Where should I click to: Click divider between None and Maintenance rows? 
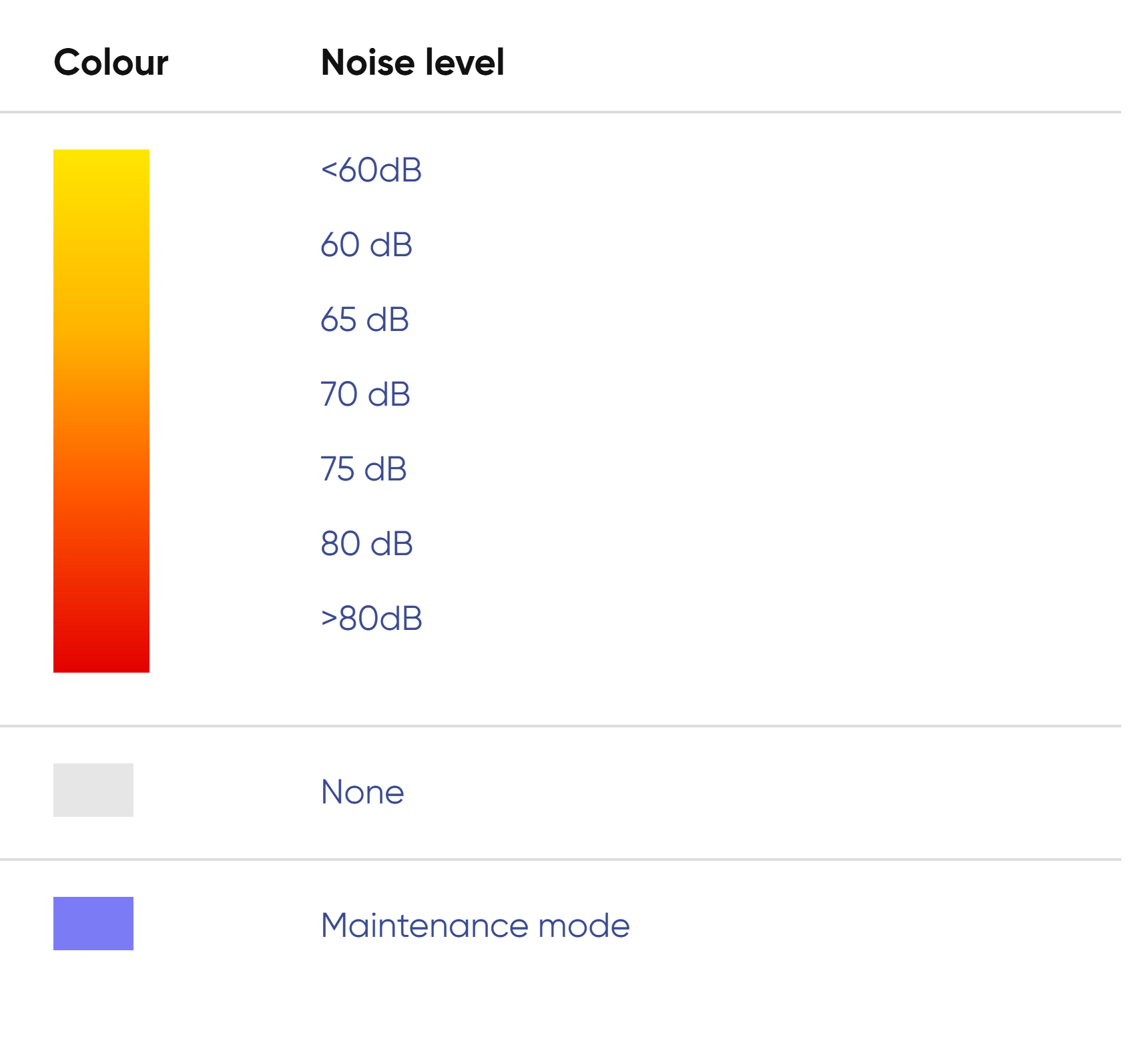pos(561,859)
